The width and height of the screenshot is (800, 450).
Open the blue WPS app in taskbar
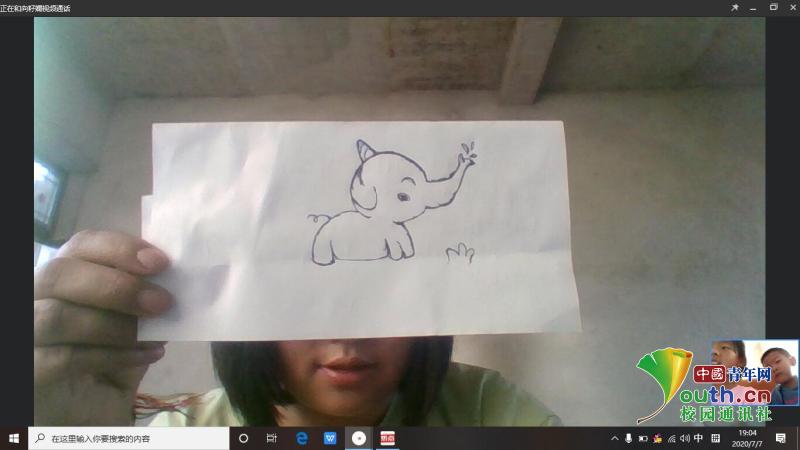coord(330,438)
